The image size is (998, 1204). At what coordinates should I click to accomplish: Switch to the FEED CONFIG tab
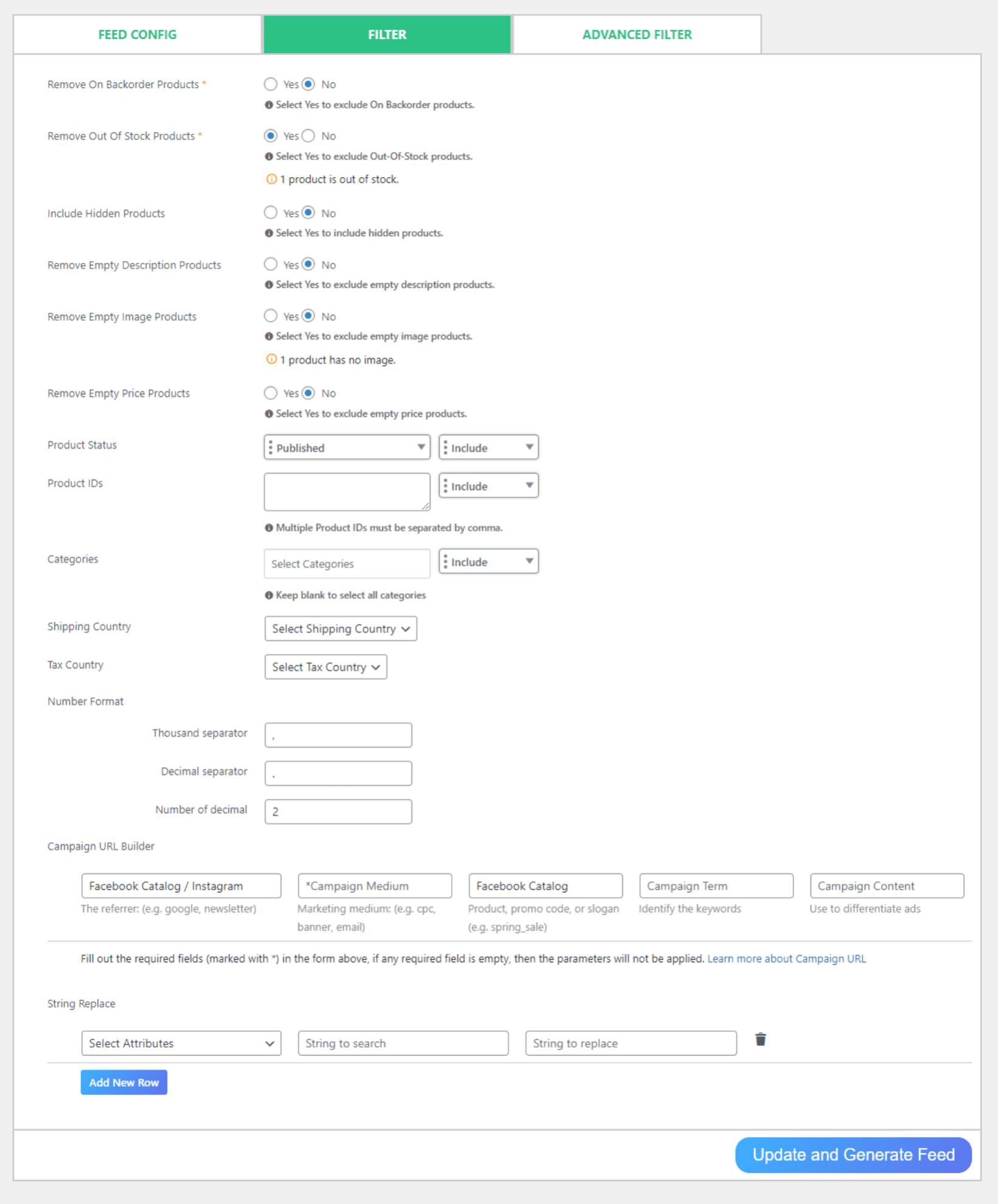(137, 34)
